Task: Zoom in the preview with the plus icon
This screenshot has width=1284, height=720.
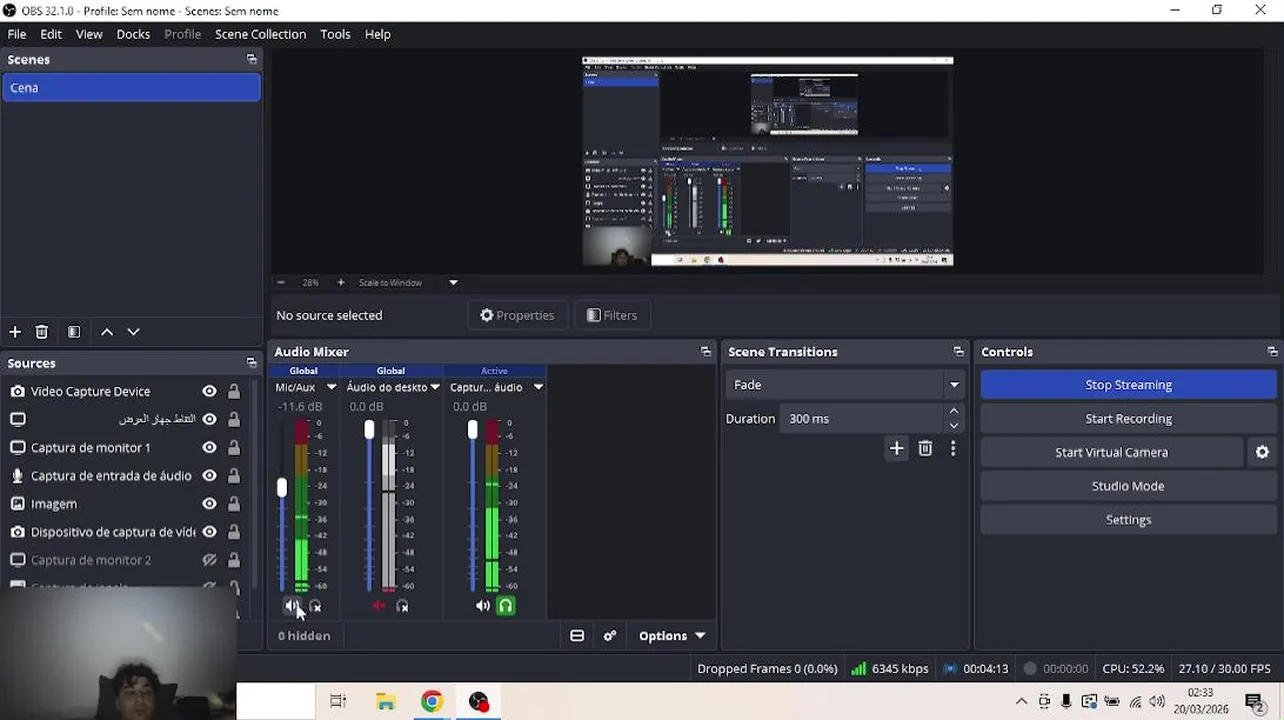Action: click(341, 283)
